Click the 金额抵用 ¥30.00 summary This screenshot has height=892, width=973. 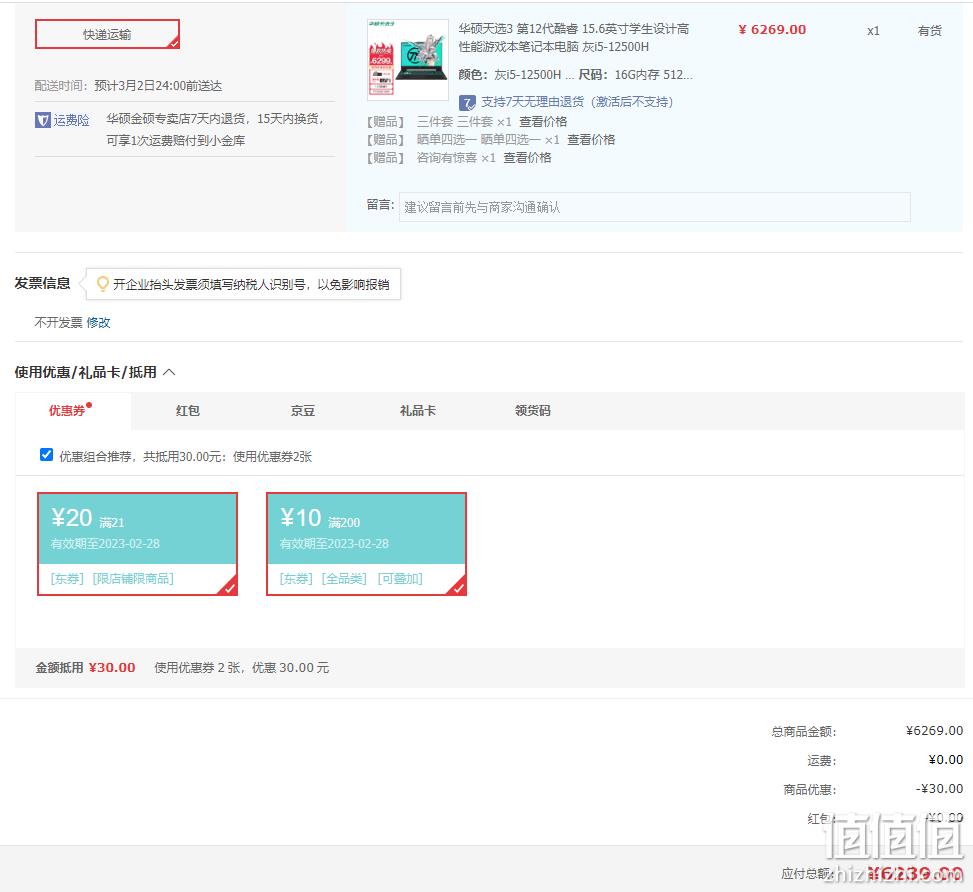86,667
